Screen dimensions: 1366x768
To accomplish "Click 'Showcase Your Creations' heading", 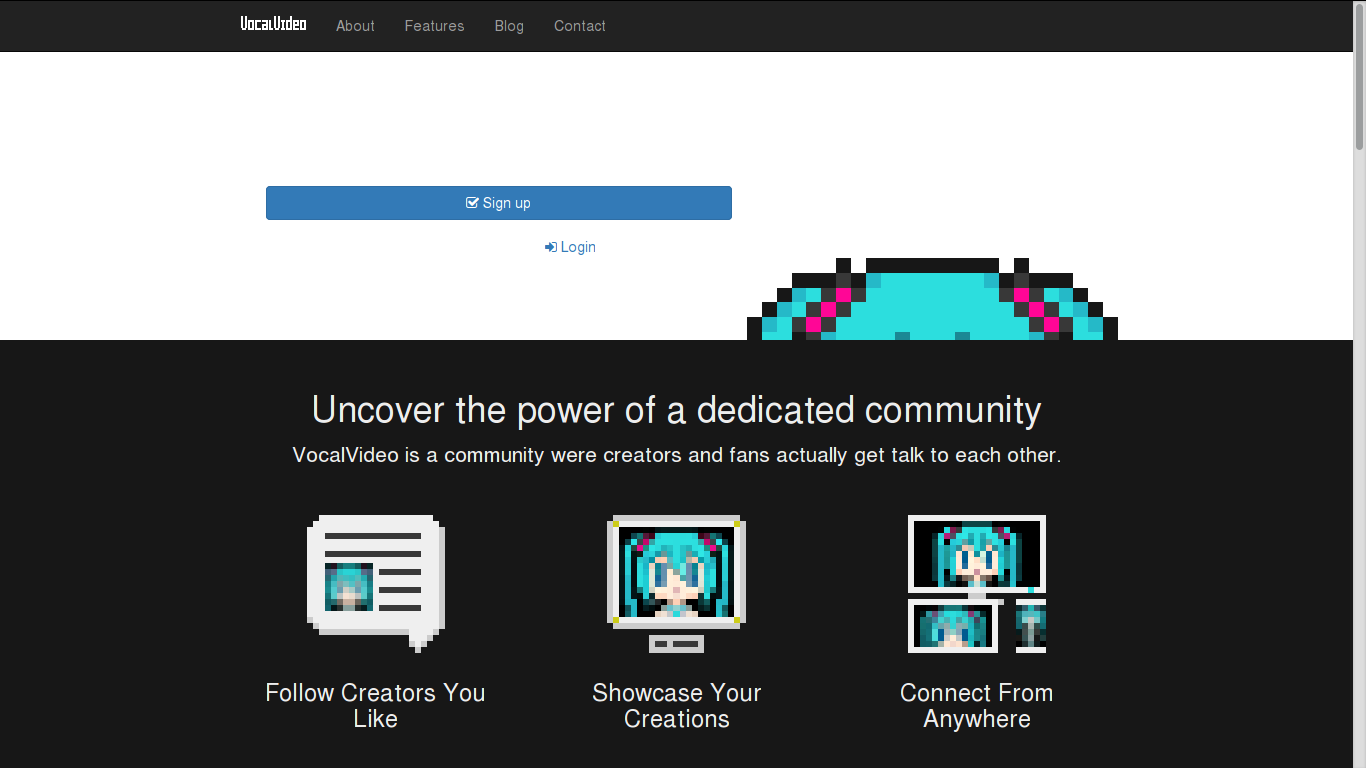I will click(677, 706).
